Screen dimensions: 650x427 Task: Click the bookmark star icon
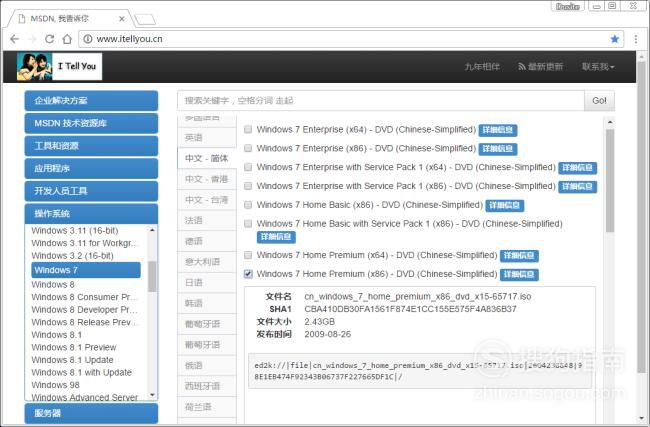pyautogui.click(x=614, y=39)
